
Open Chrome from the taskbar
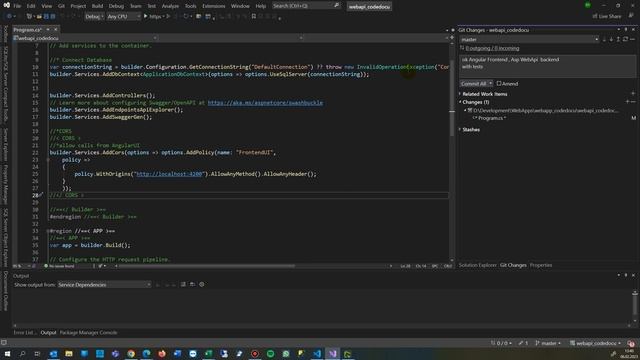pyautogui.click(x=131, y=353)
